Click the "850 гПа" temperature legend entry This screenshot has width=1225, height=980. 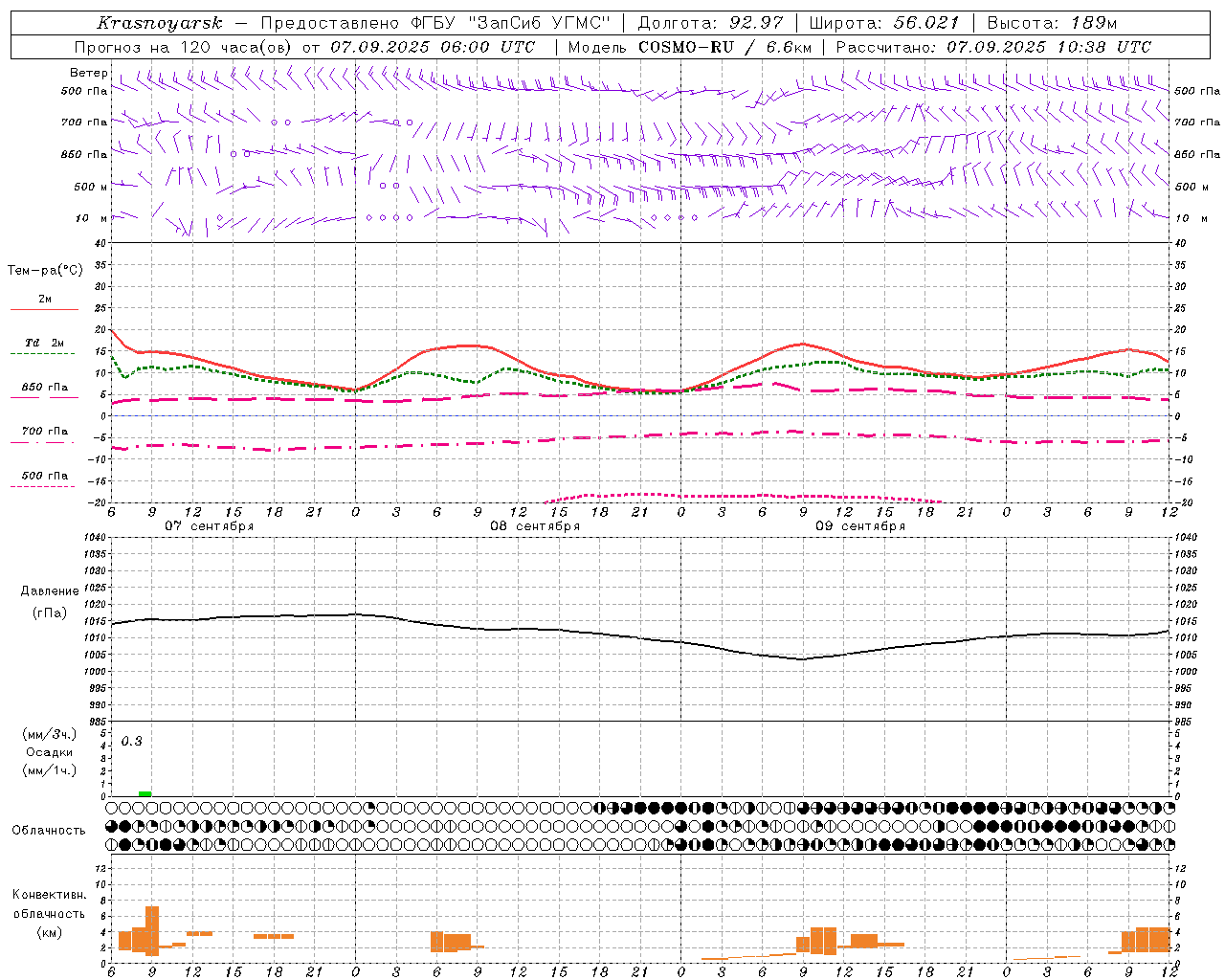45,387
